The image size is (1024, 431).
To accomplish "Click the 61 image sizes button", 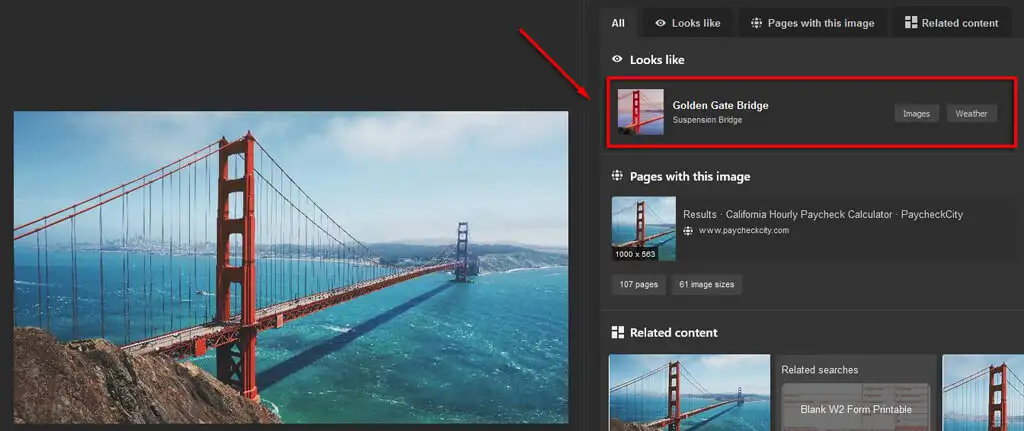I will coord(707,285).
